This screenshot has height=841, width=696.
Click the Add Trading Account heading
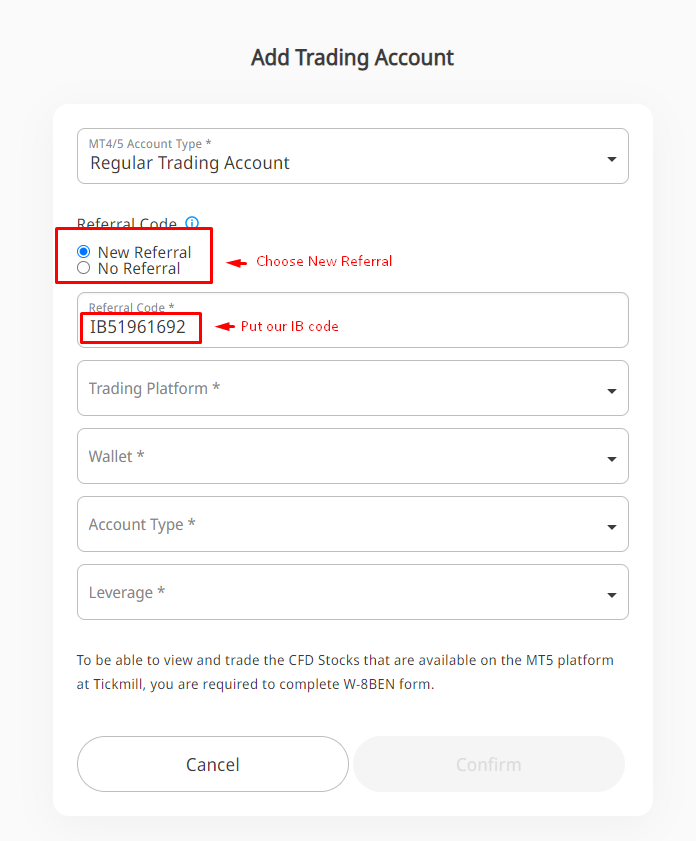point(352,57)
